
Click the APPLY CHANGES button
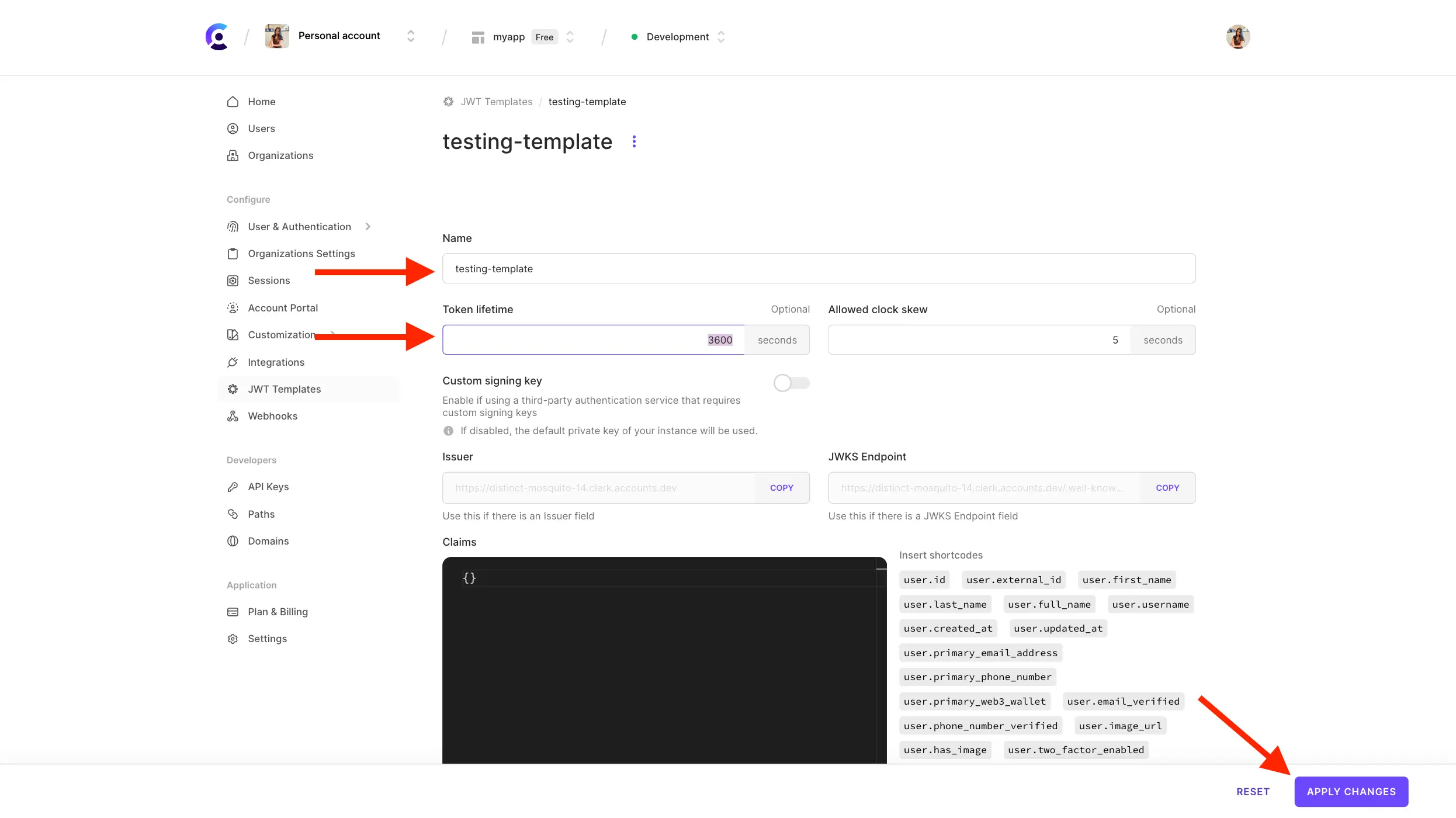coord(1350,791)
